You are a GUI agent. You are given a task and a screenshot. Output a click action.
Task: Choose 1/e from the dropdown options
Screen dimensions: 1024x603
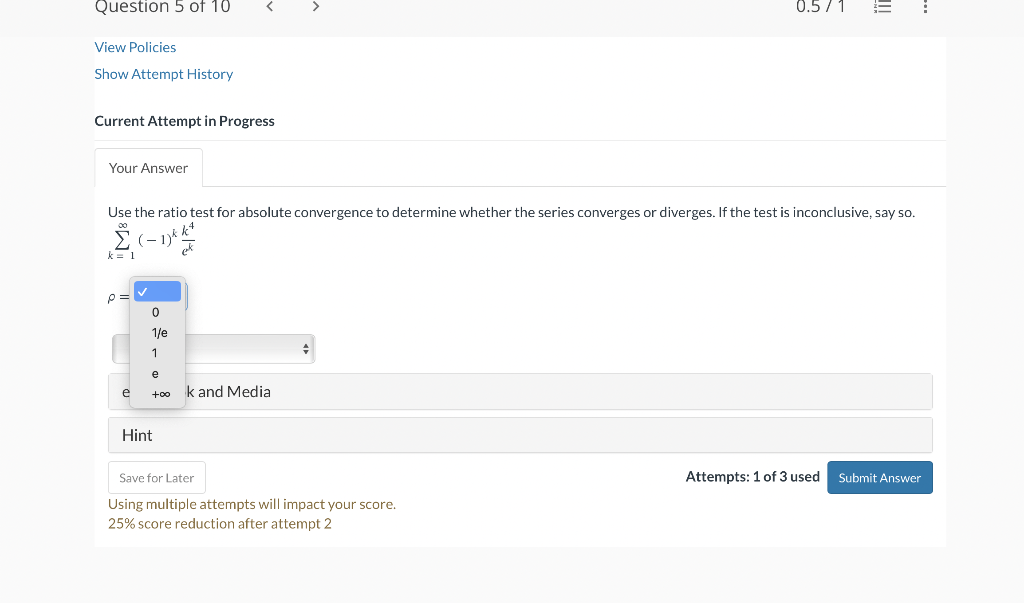[157, 332]
